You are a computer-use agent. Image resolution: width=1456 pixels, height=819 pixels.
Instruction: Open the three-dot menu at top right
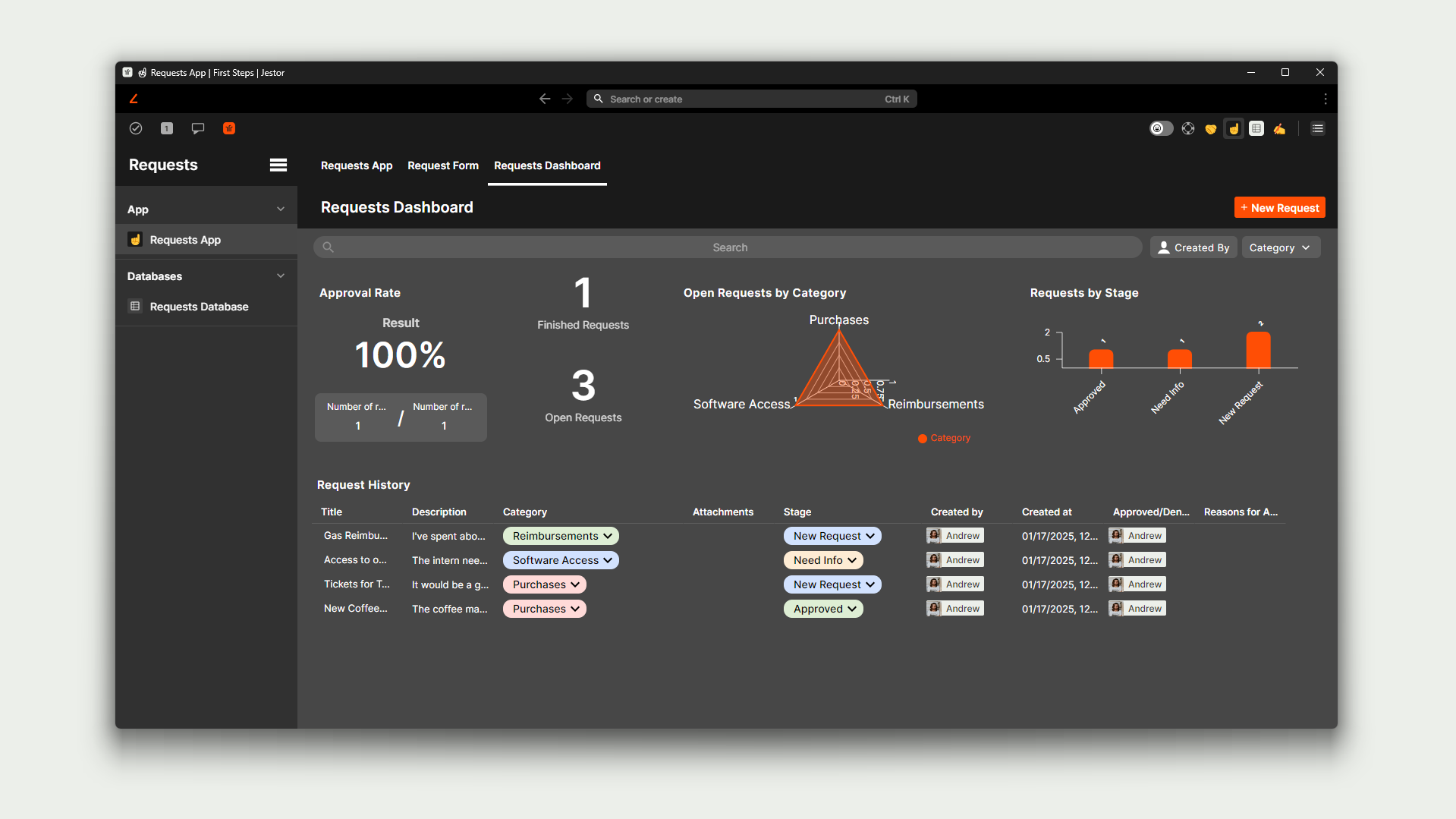(1325, 99)
